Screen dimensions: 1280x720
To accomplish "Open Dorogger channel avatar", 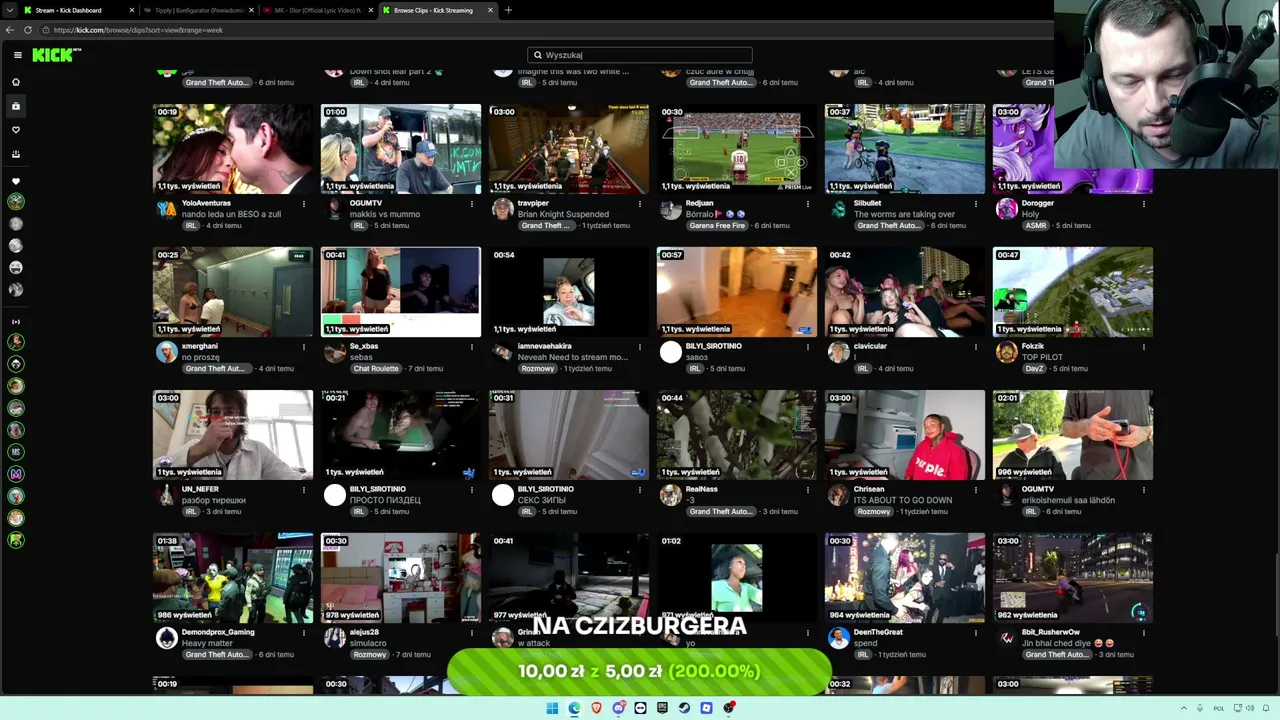I will tap(1007, 209).
